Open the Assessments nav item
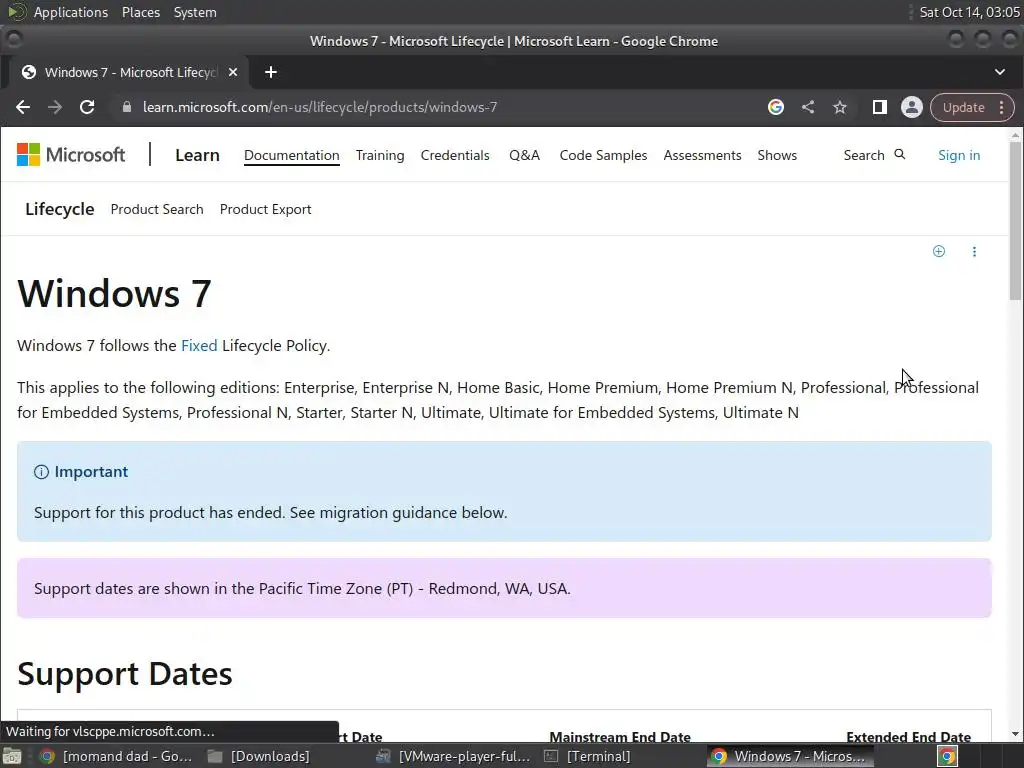Viewport: 1024px width, 768px height. click(x=703, y=155)
